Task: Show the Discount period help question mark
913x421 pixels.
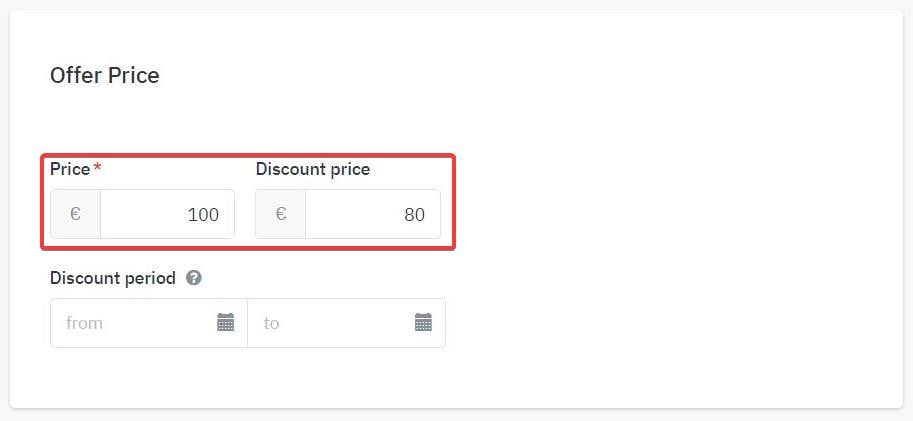Action: (x=194, y=278)
